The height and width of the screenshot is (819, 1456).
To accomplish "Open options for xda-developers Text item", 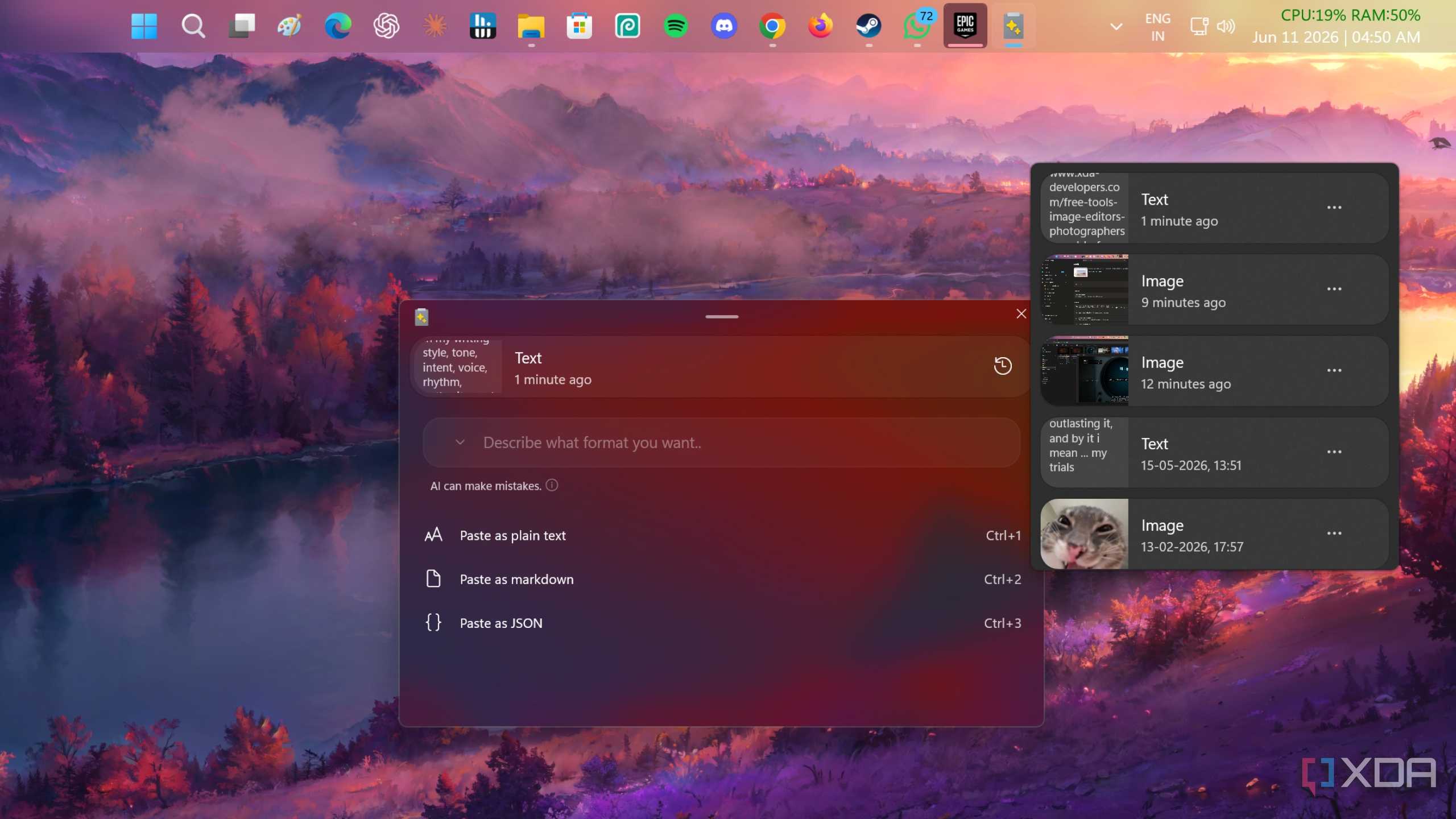I will coord(1334,208).
